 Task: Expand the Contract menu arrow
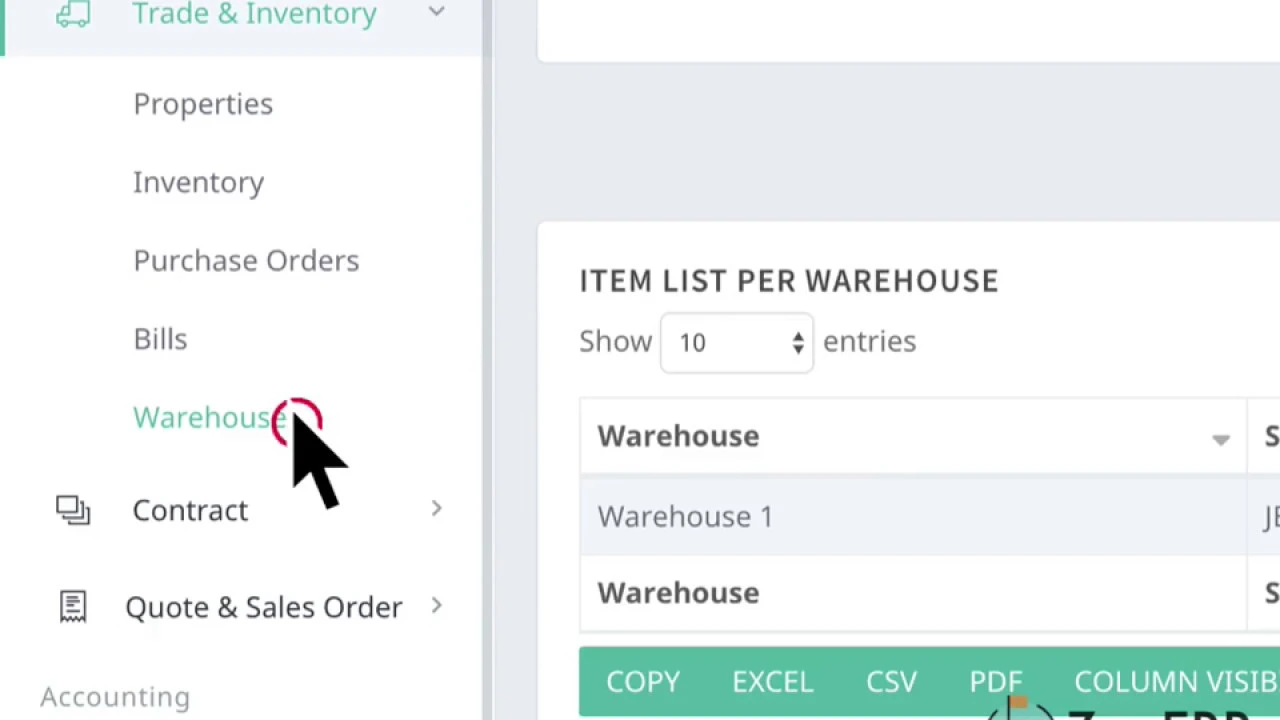coord(436,509)
